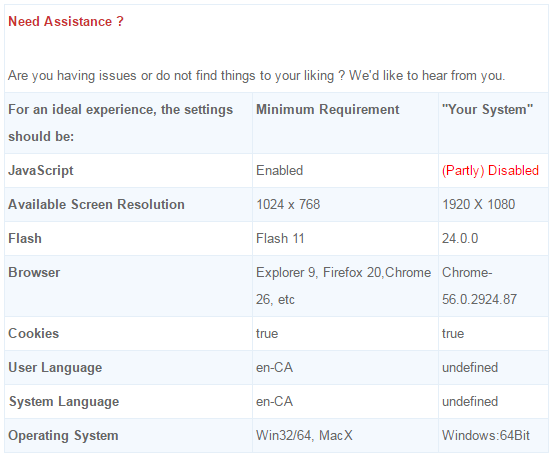Click the 'Chrome-56.0.2924.87' browser version value
Viewport: 553px width, 456px height.
[x=479, y=286]
